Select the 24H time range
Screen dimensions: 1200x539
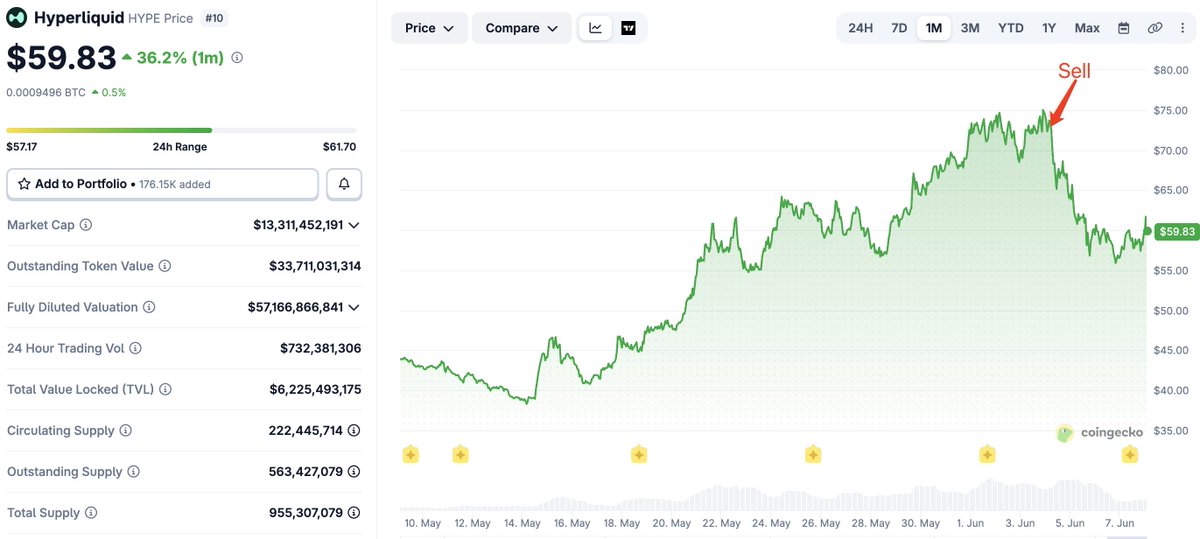coord(860,28)
